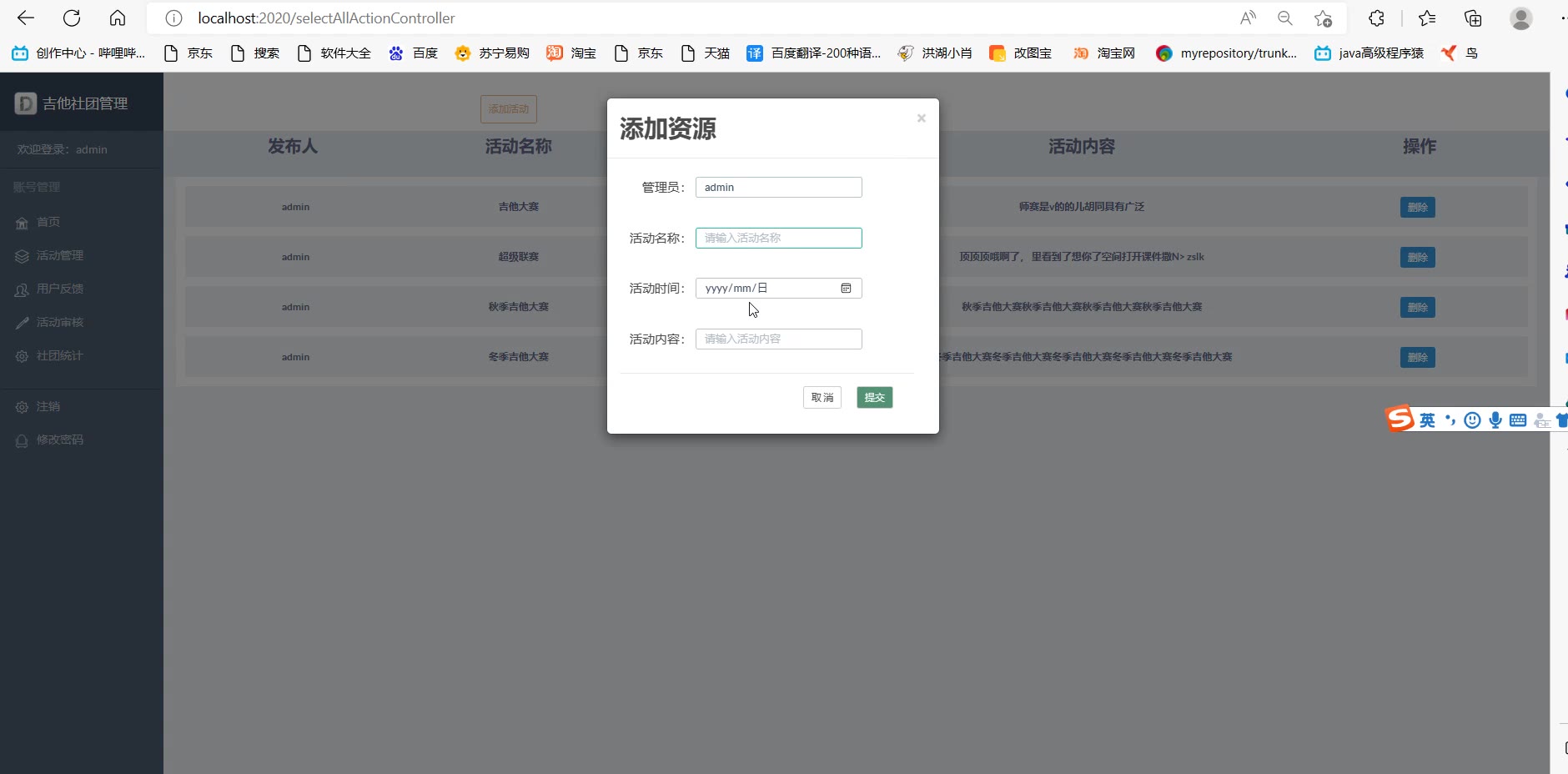This screenshot has width=1568, height=774.
Task: Open browser extensions
Action: click(x=1377, y=18)
